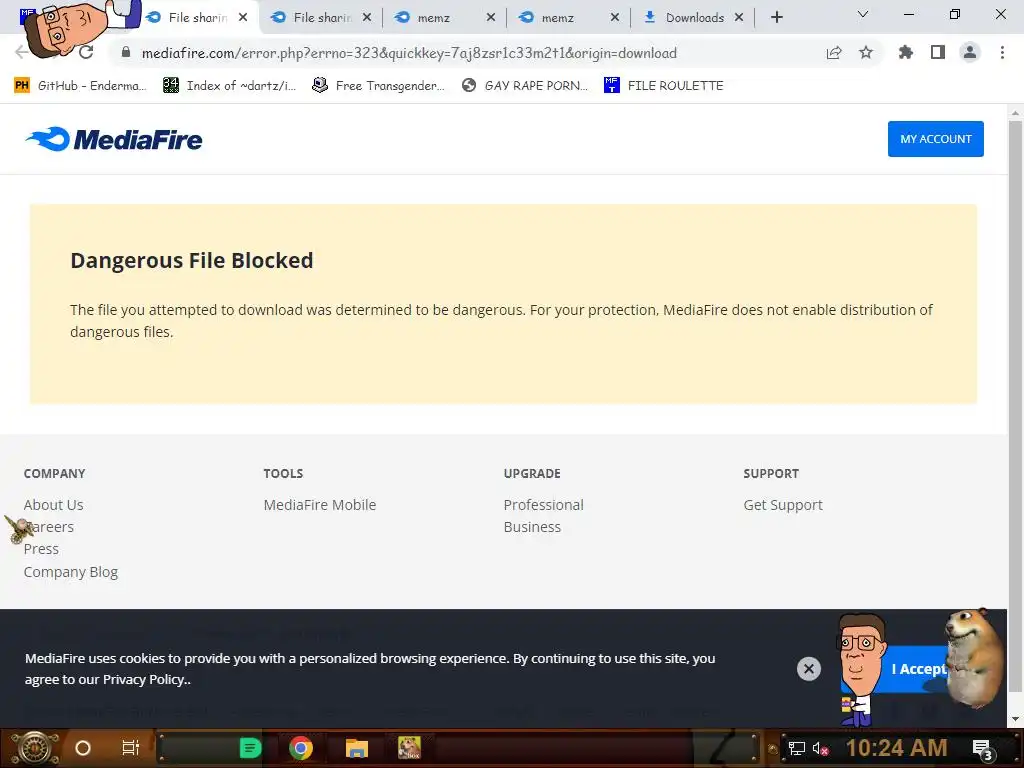
Task: Open the Index of ~dartz bookmark
Action: (x=229, y=86)
